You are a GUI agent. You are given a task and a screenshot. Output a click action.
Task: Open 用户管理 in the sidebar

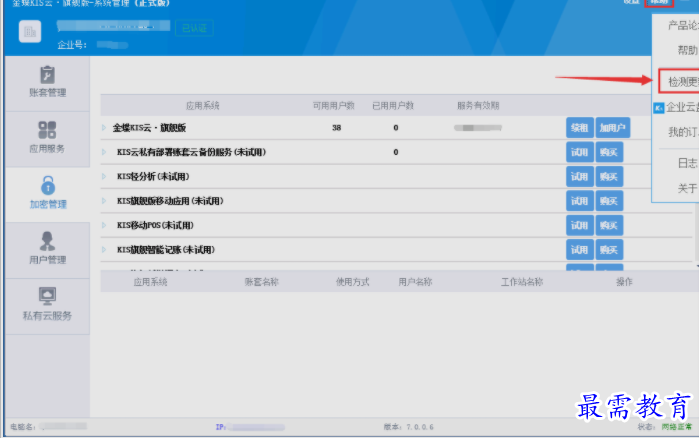(47, 250)
